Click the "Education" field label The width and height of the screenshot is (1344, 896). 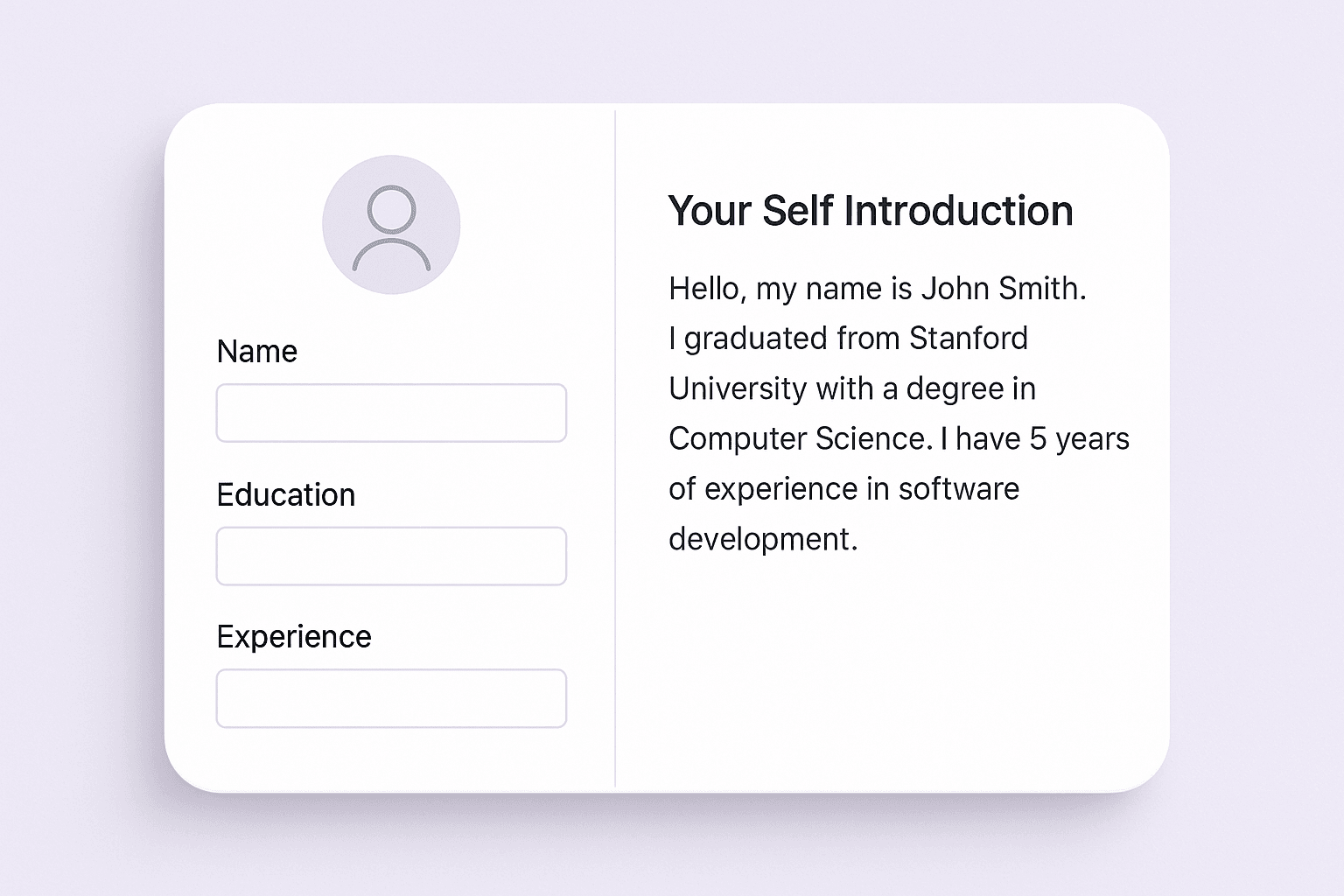point(285,495)
